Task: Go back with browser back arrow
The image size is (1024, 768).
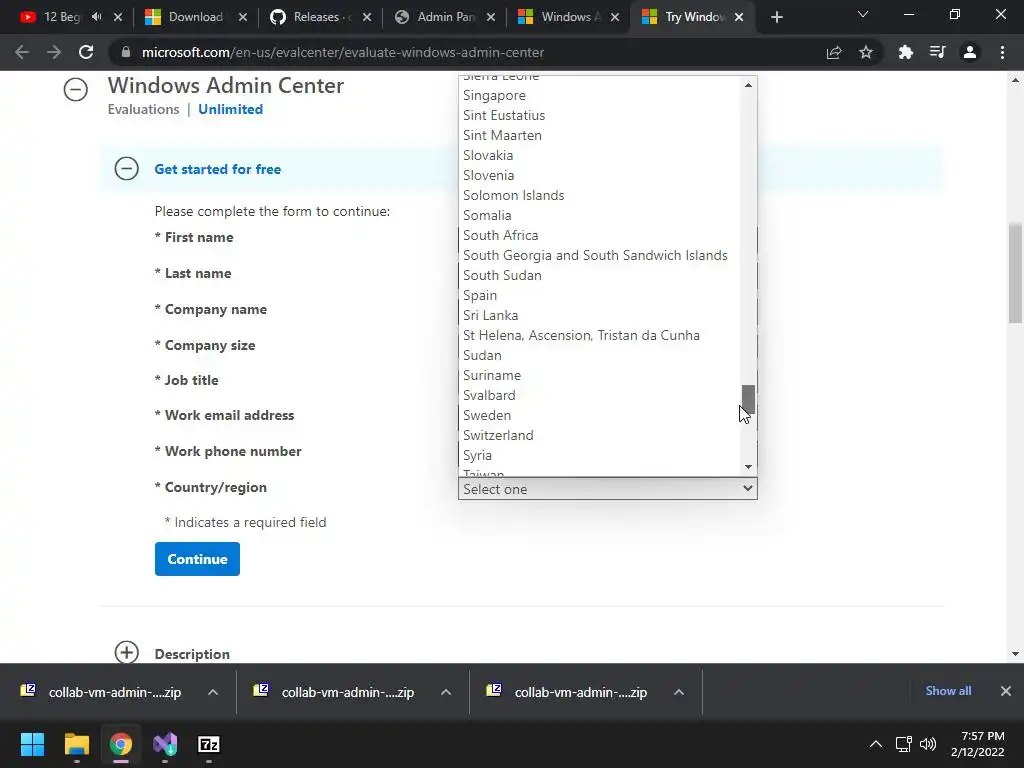Action: pyautogui.click(x=22, y=52)
